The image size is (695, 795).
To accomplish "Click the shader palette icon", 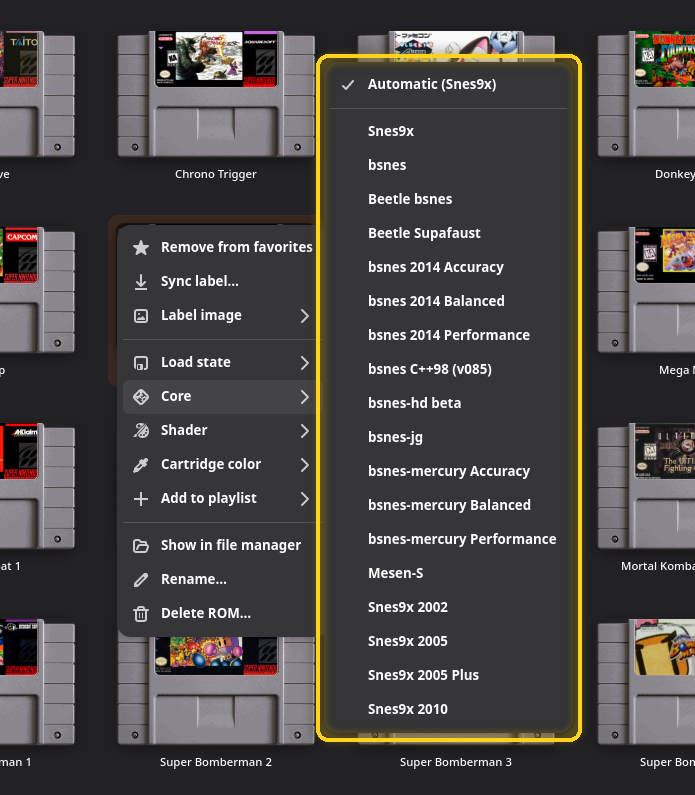I will [x=141, y=430].
